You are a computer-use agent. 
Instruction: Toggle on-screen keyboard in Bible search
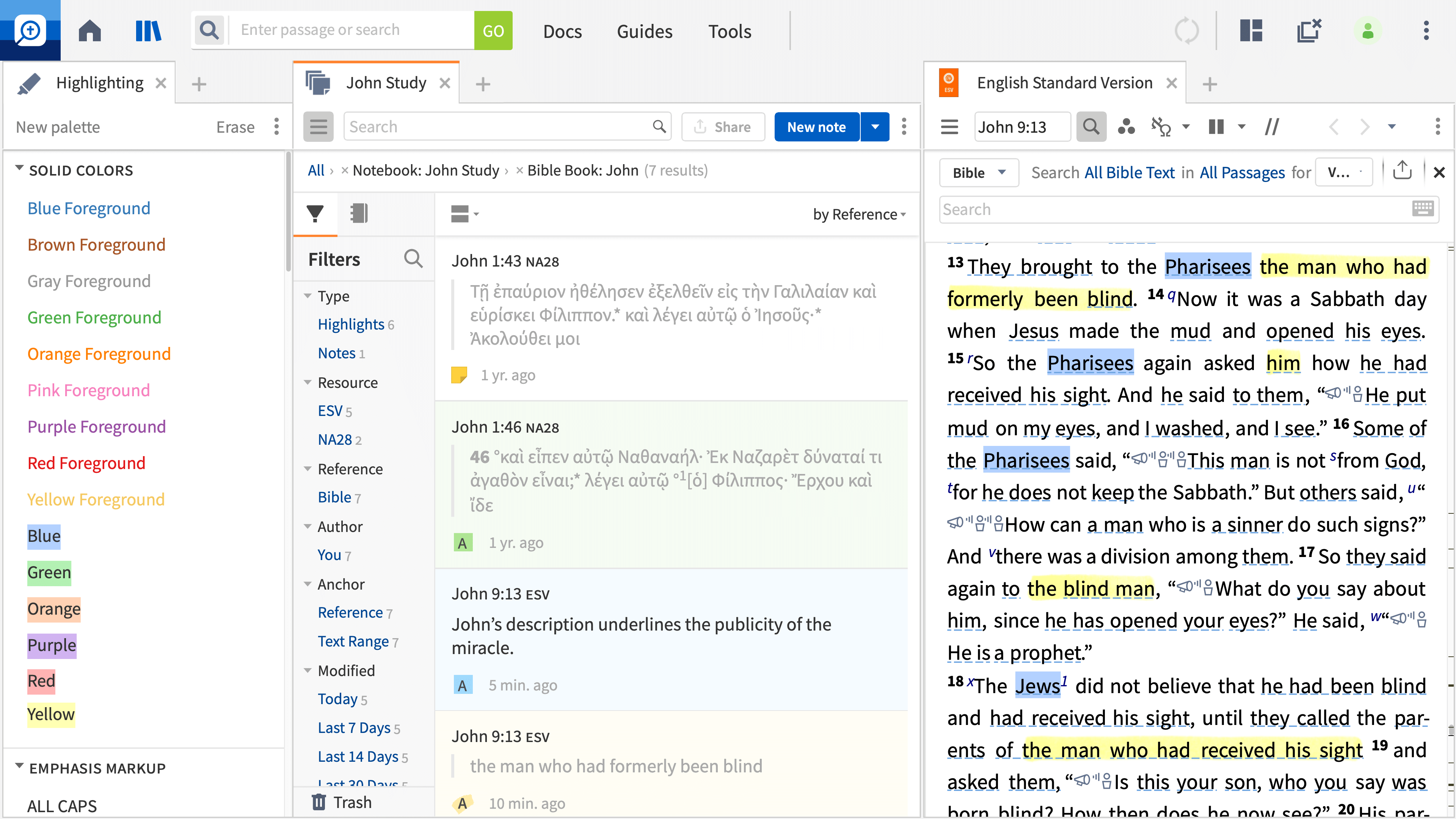click(x=1422, y=209)
